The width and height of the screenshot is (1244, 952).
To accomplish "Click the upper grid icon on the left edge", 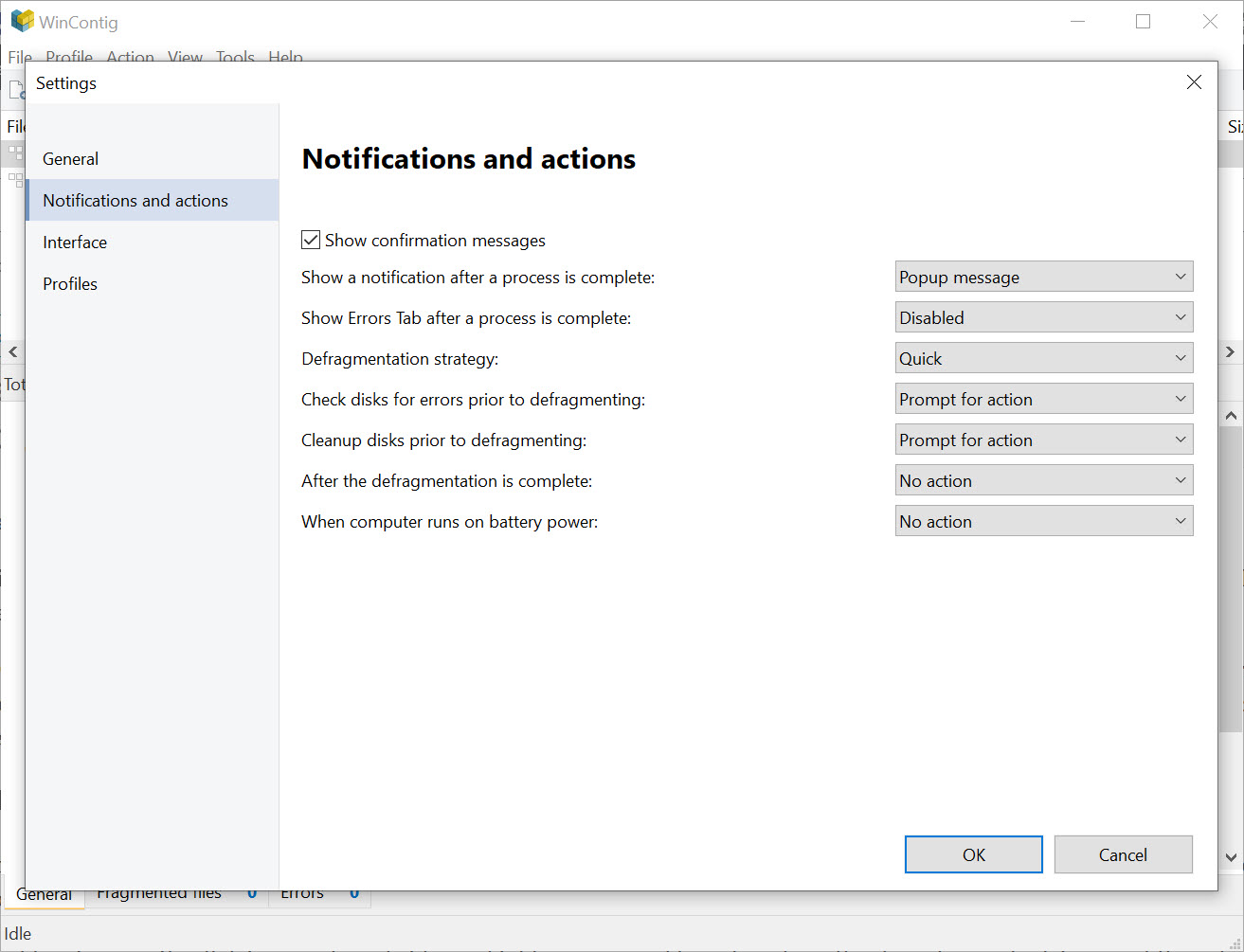I will pos(15,154).
